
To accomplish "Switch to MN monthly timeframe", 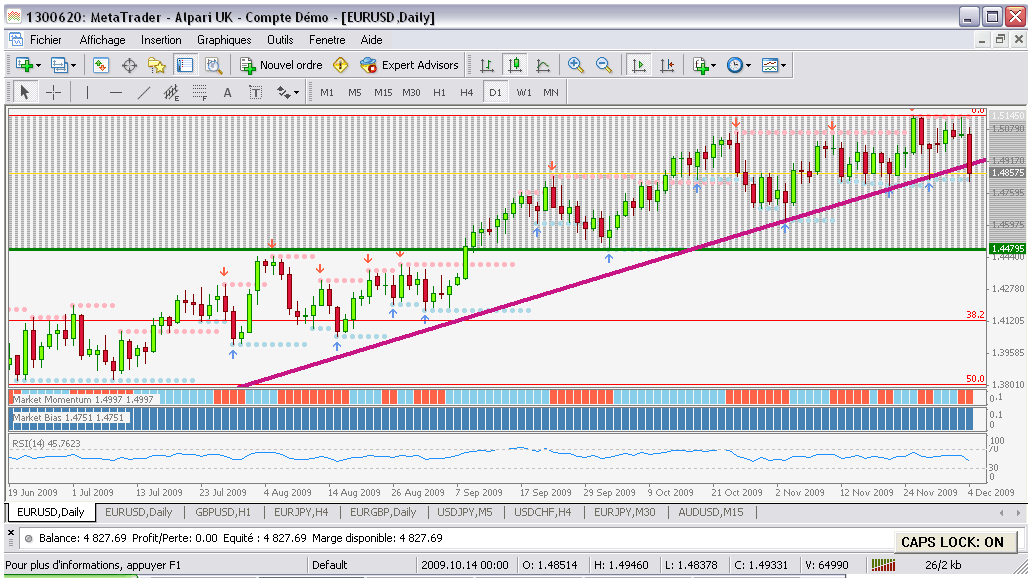I will (x=551, y=93).
